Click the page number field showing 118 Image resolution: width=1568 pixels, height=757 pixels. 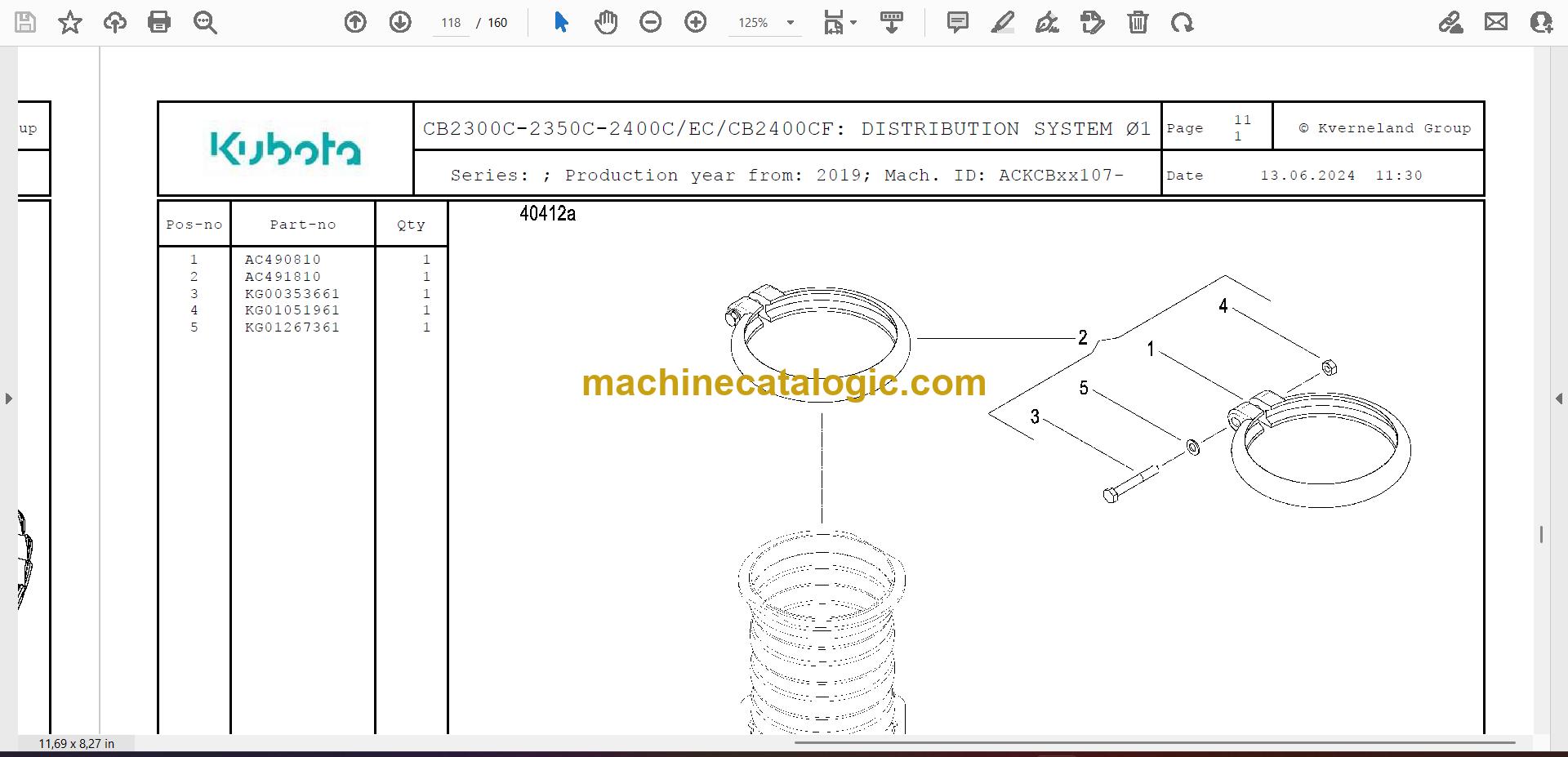[451, 23]
